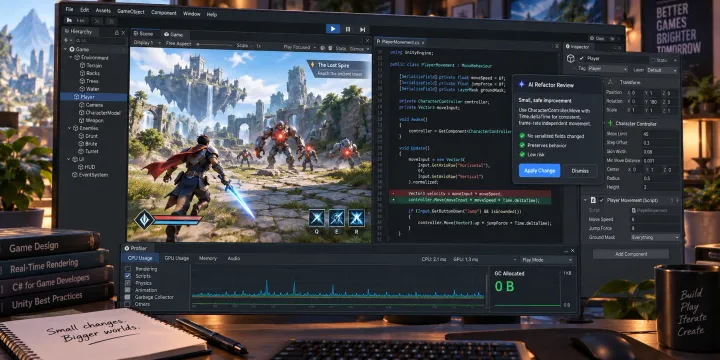
Task: Collapse the Enemies group arrow
Action: [69, 129]
